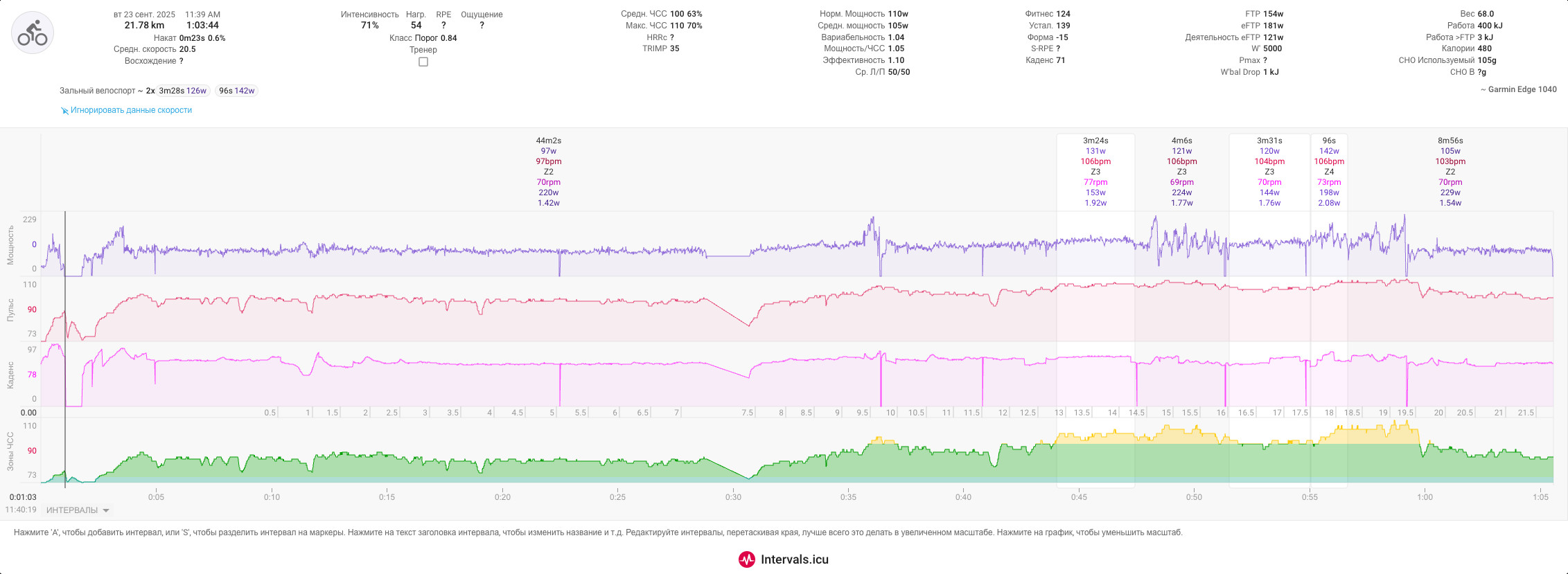Click the RPE question mark value
Image resolution: width=1568 pixels, height=574 pixels.
click(443, 26)
